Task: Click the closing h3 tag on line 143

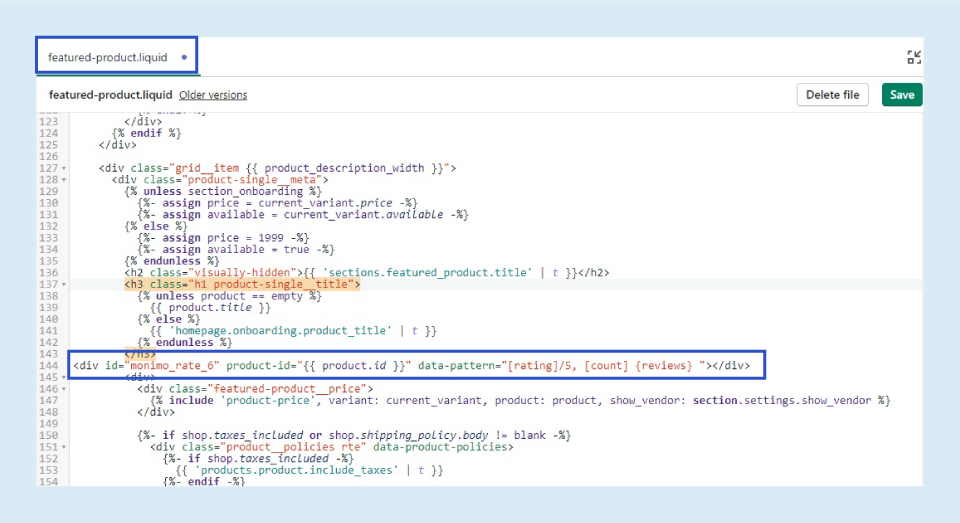Action: (x=141, y=354)
